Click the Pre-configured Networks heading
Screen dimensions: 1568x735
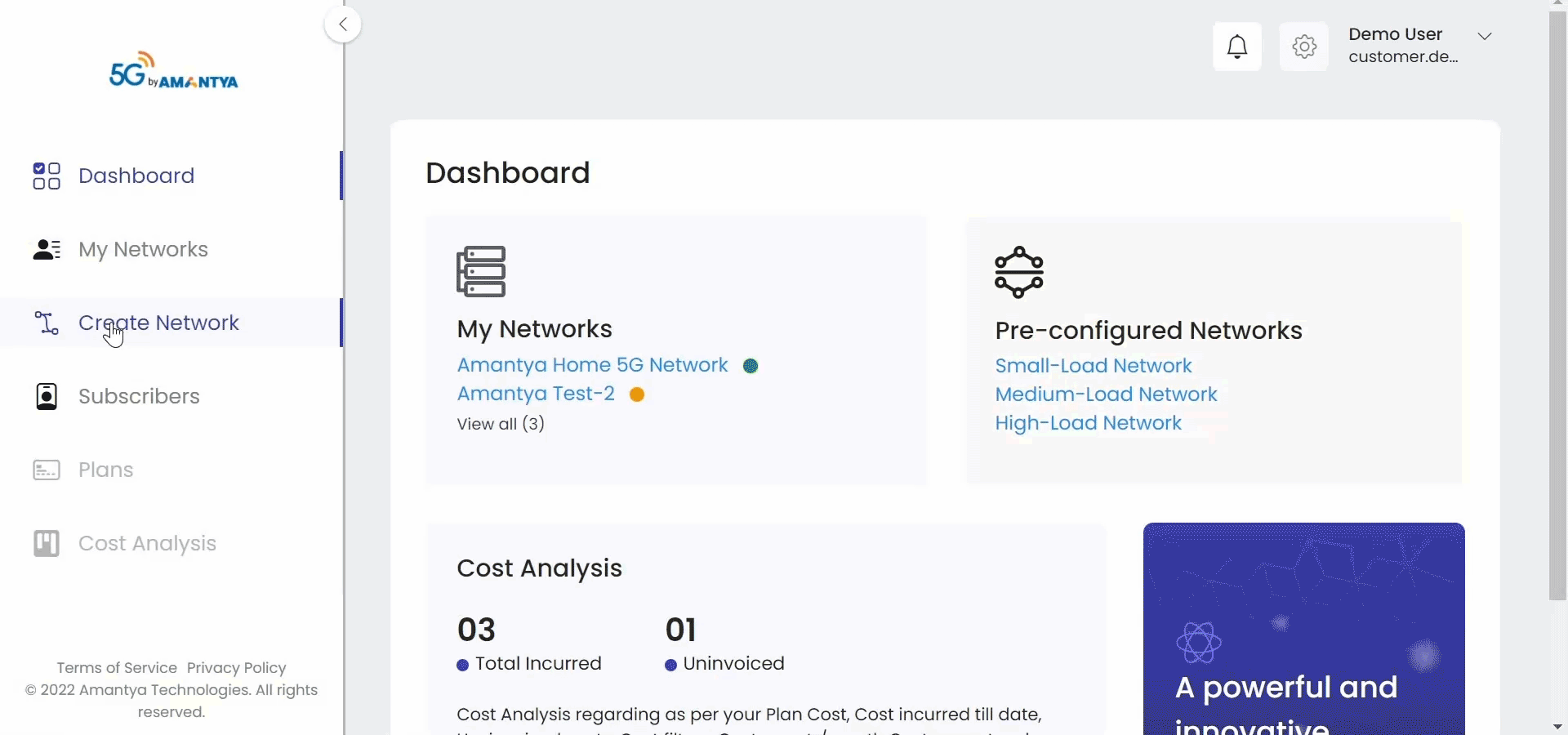click(x=1149, y=331)
